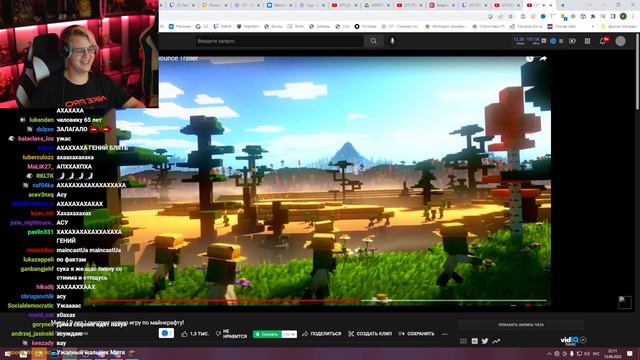Click СОХРАНИТЬ save to playlist button
The height and width of the screenshot is (360, 640).
pos(416,333)
